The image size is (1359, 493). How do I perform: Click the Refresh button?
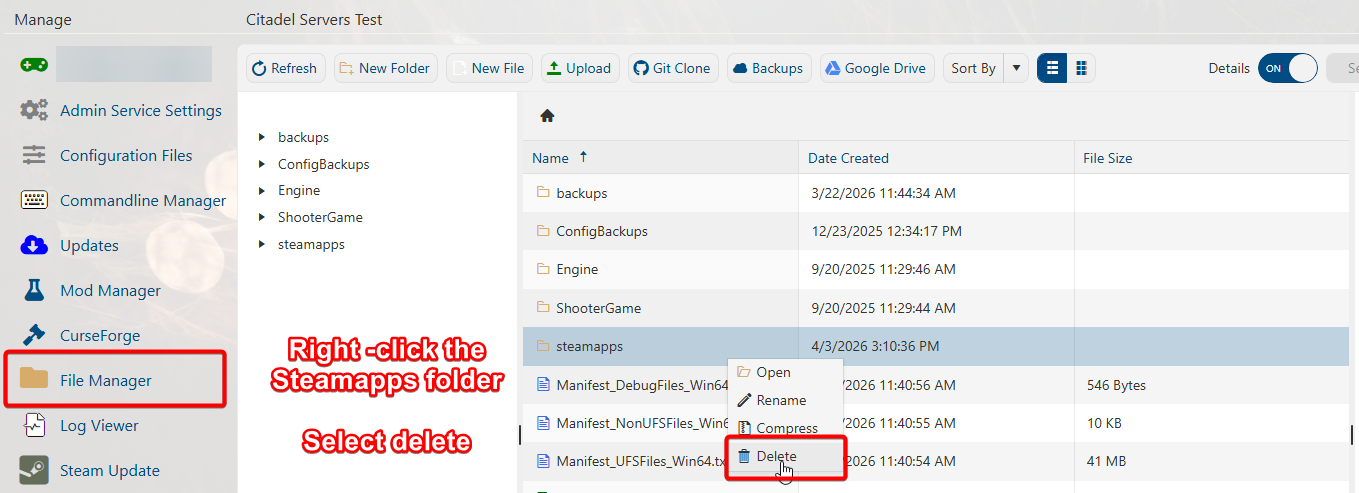(x=284, y=68)
